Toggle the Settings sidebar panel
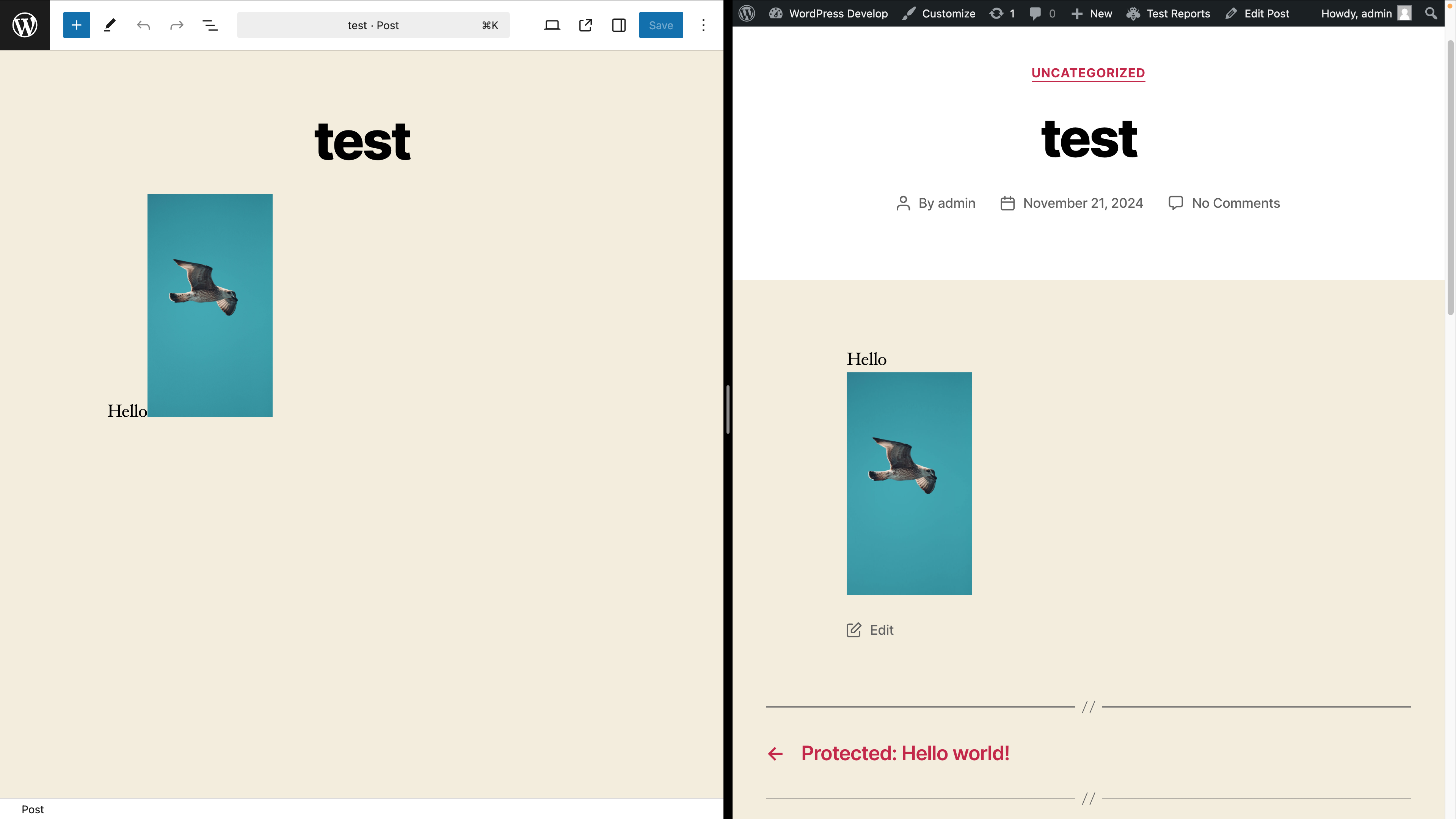The width and height of the screenshot is (1456, 819). pyautogui.click(x=619, y=25)
